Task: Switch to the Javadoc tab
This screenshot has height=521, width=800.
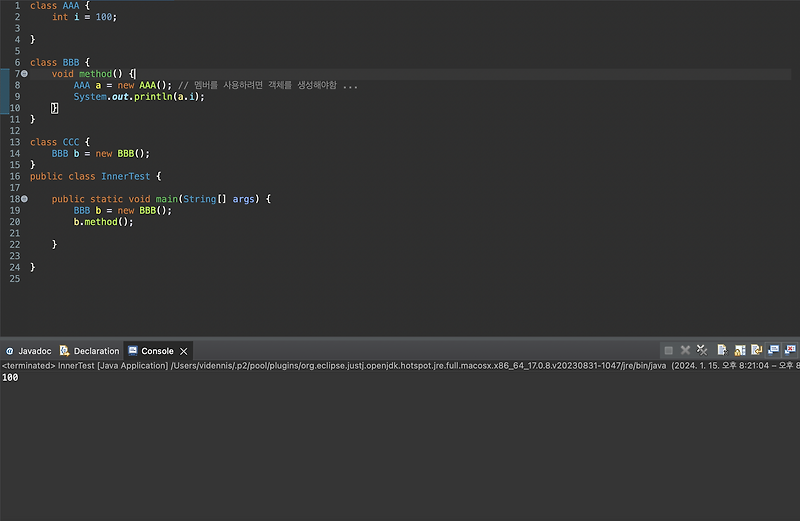Action: [x=29, y=351]
